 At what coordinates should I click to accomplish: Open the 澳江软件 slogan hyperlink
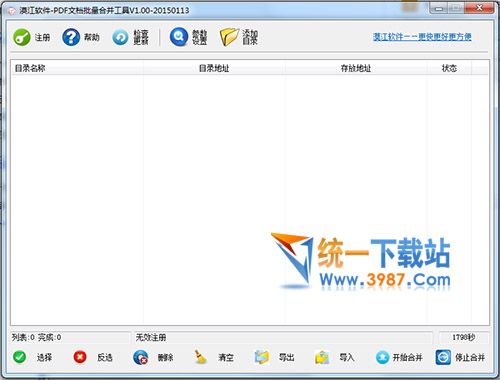[x=422, y=37]
